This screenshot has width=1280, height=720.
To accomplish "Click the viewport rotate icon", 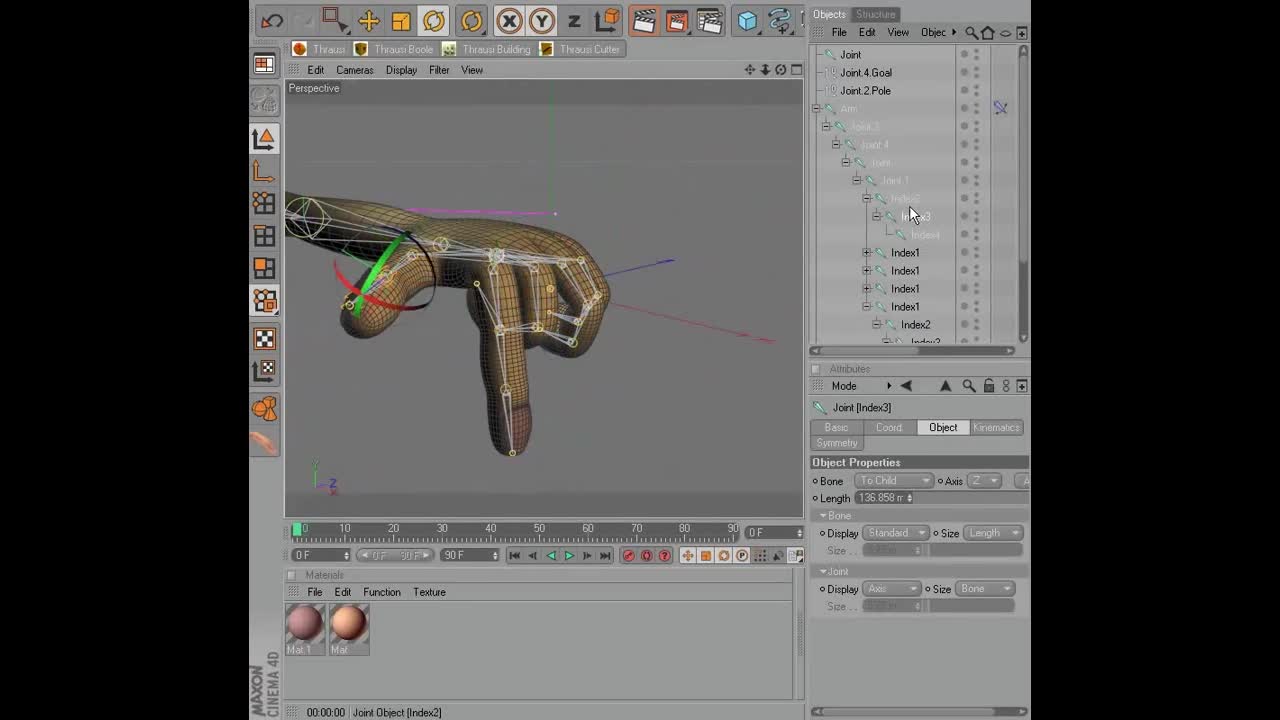I will [781, 70].
